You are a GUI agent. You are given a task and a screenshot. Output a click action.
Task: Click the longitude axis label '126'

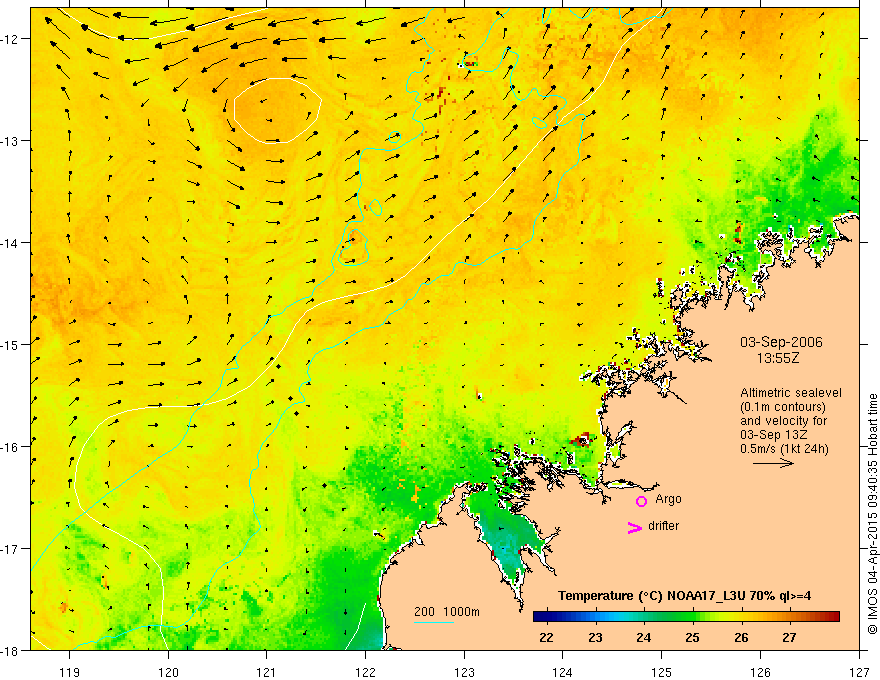coord(760,672)
